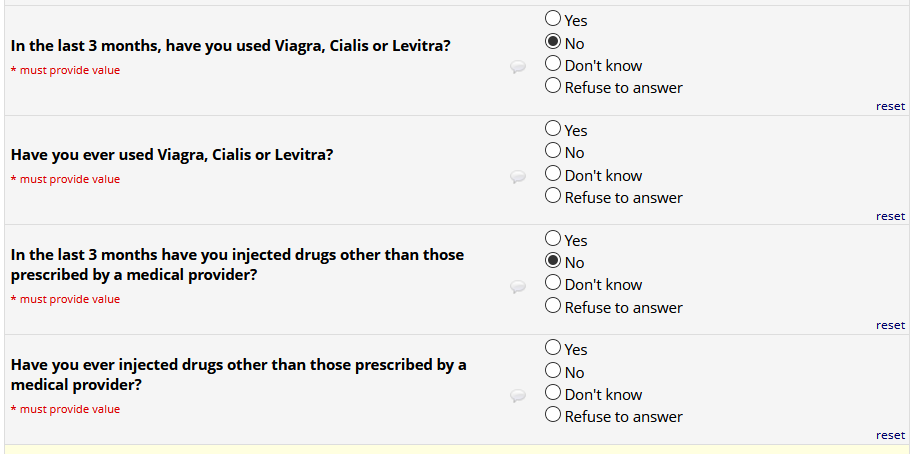This screenshot has height=454, width=913.
Task: Select Yes for Viagra use in last 3 months
Action: [x=553, y=18]
